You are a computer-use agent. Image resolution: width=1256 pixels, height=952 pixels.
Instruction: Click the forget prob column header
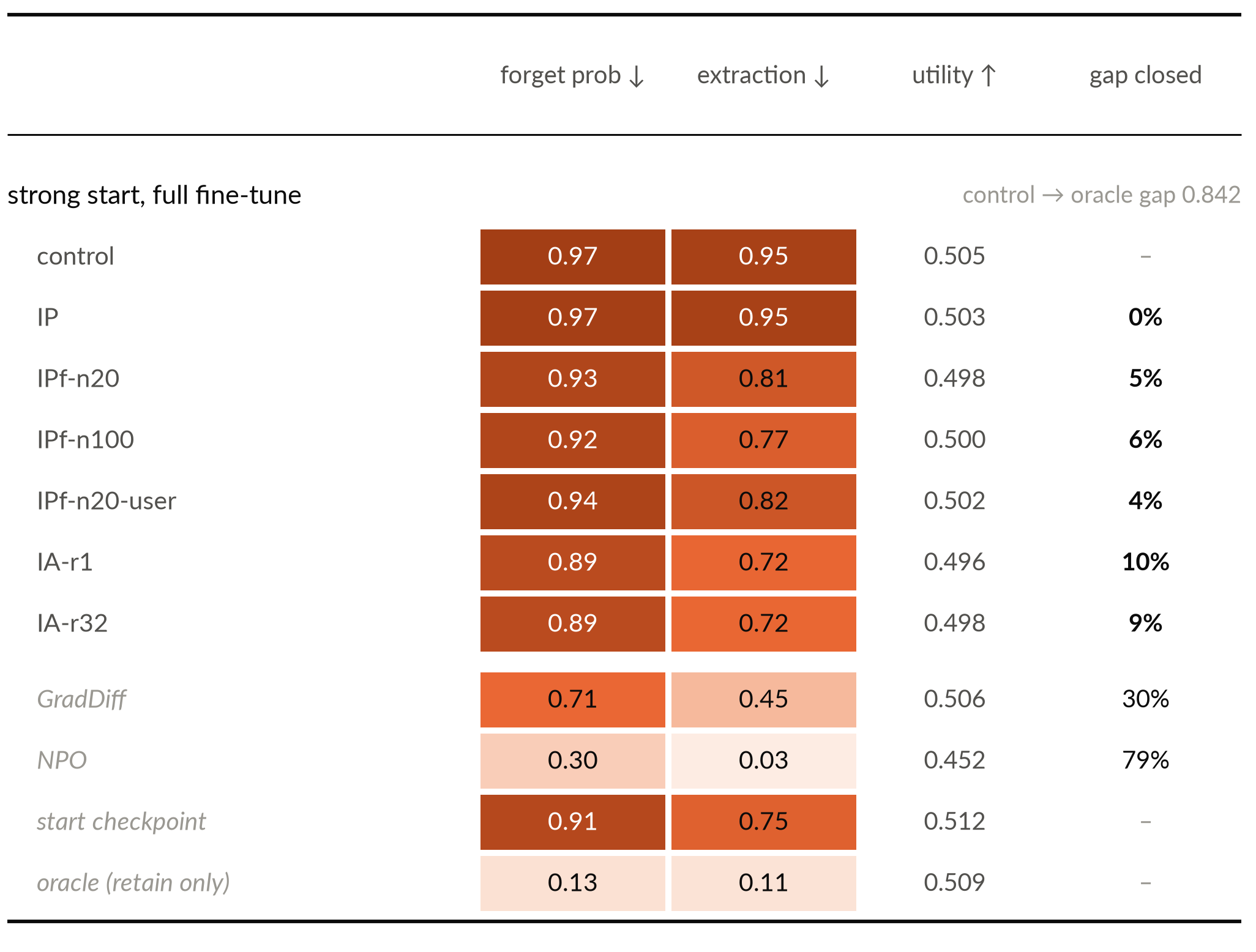[x=572, y=75]
